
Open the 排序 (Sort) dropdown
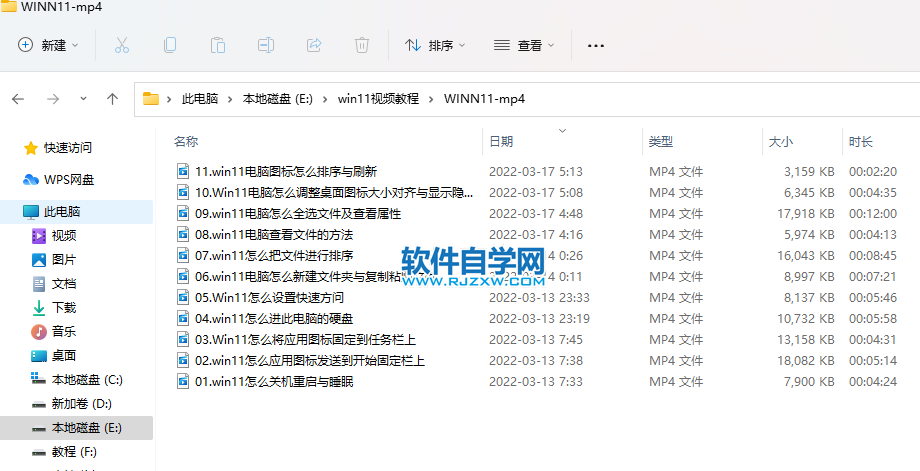(435, 45)
